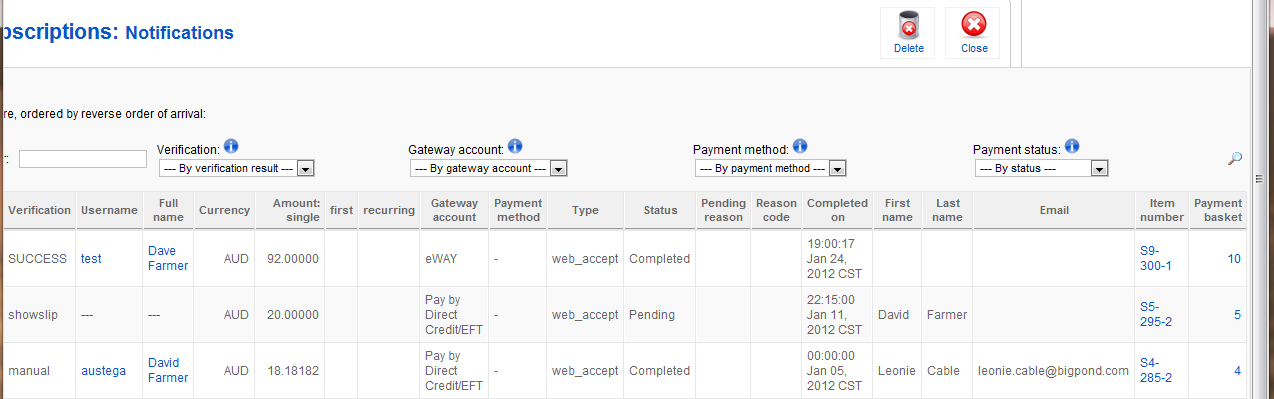
Task: Open payment basket 10 link
Action: point(1234,258)
